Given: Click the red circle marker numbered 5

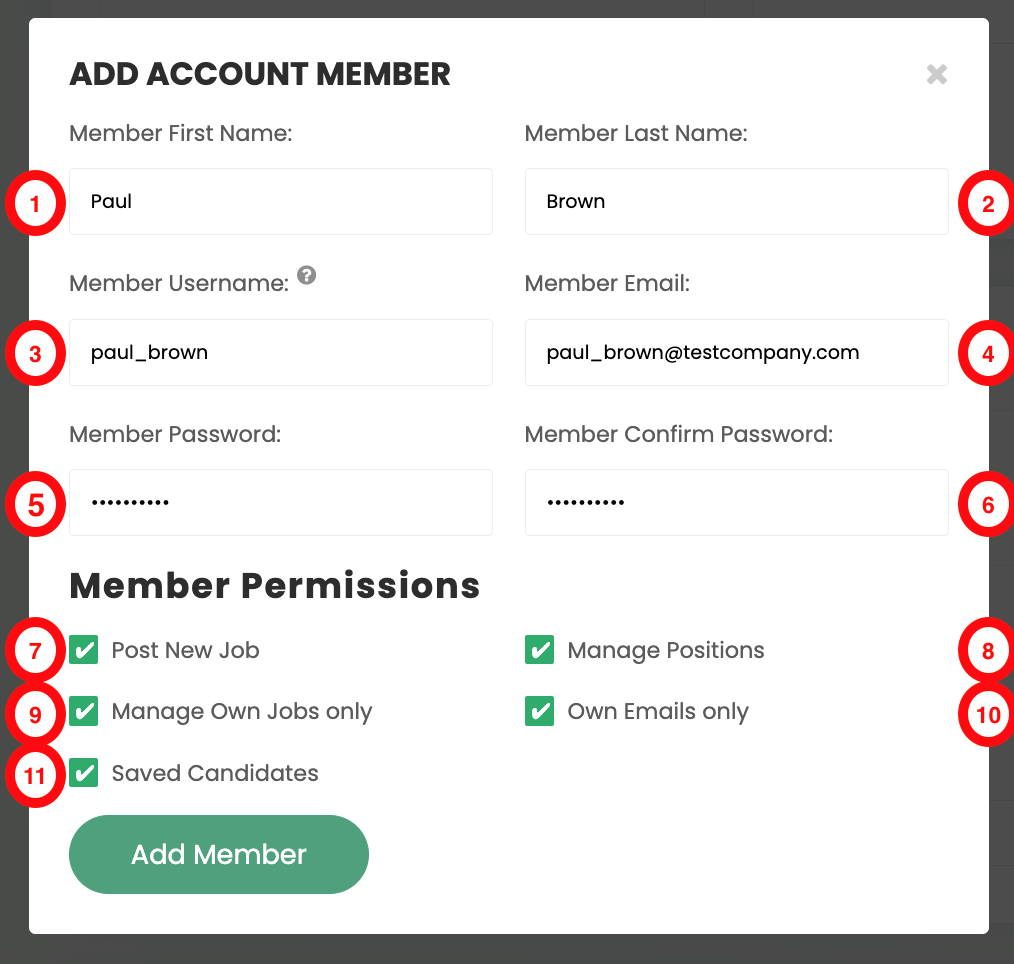Looking at the screenshot, I should tap(36, 504).
